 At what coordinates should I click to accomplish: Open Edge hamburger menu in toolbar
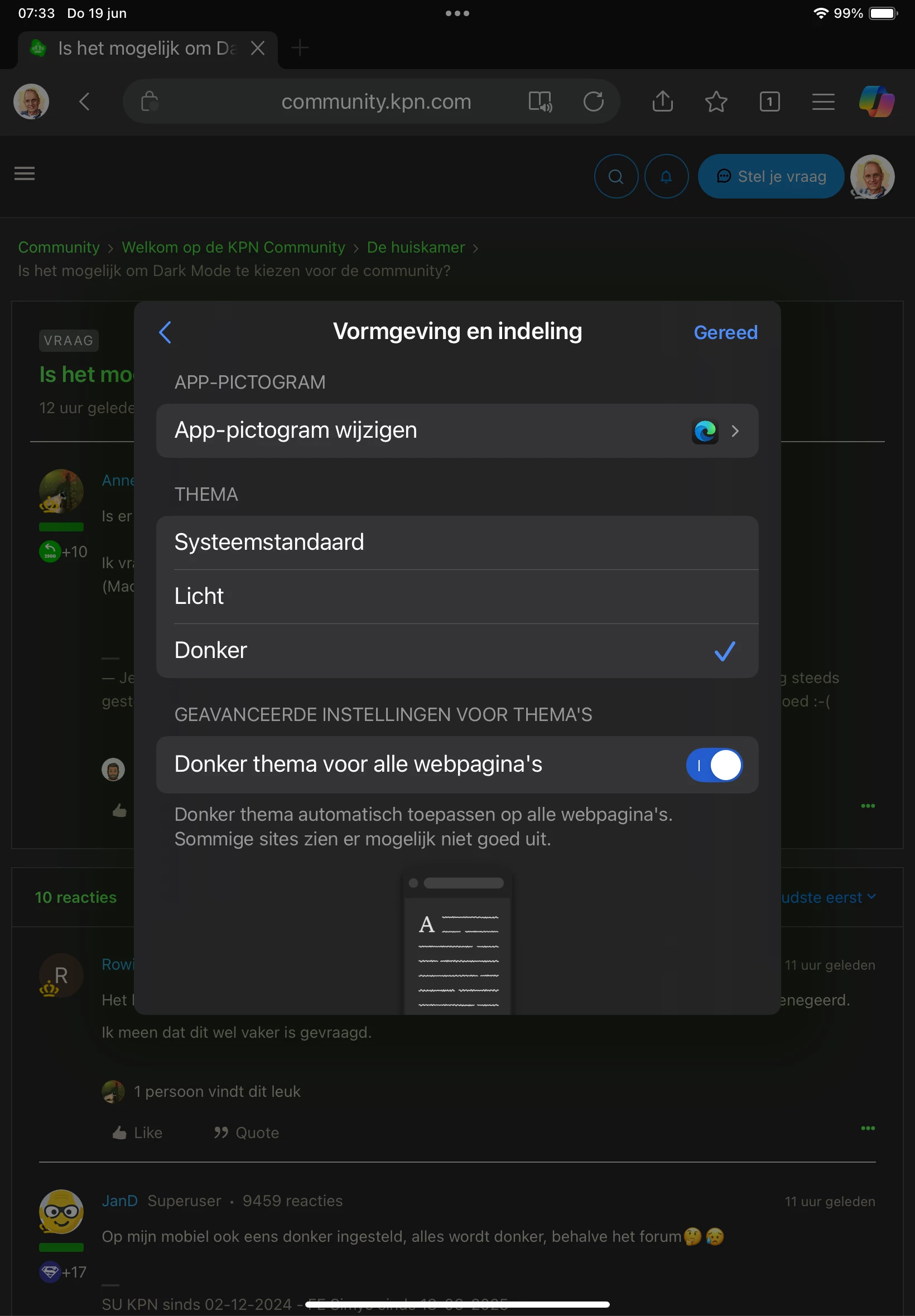(x=823, y=102)
